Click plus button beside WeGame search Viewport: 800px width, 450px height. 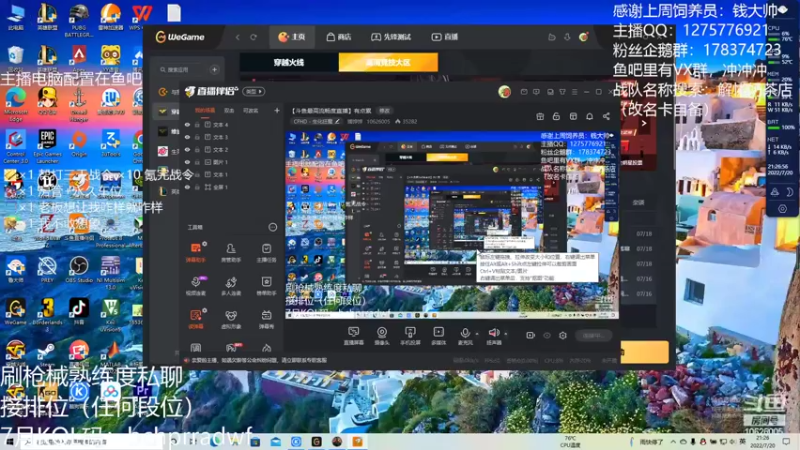(214, 69)
